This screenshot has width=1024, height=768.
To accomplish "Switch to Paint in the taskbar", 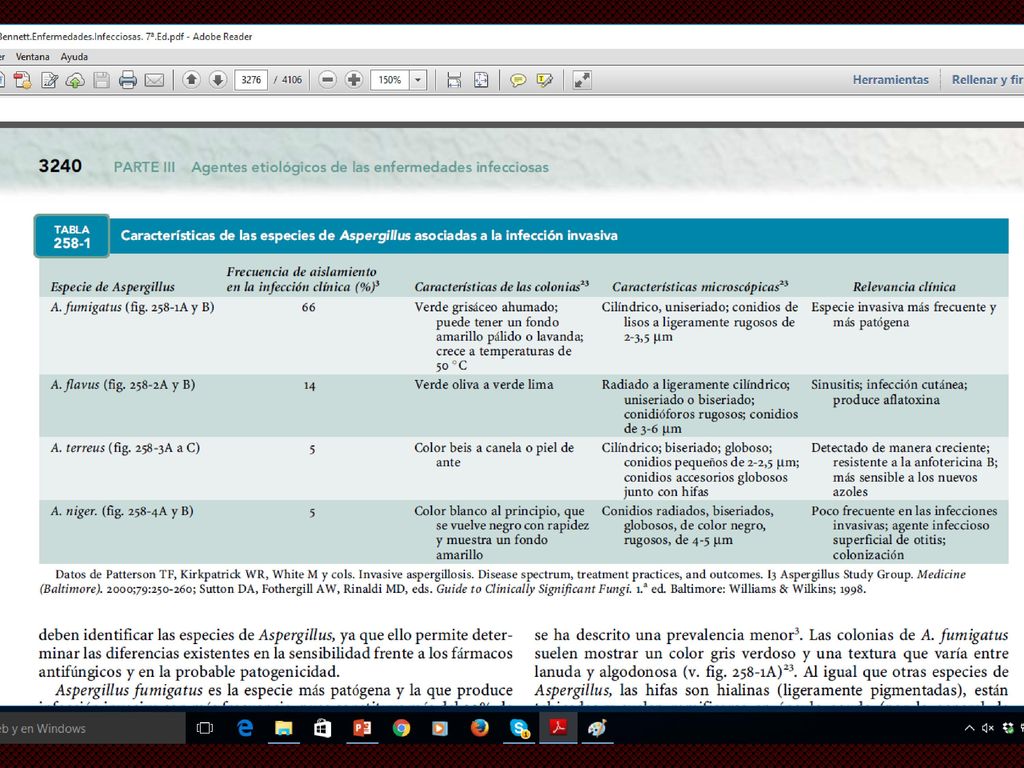I will (x=597, y=728).
